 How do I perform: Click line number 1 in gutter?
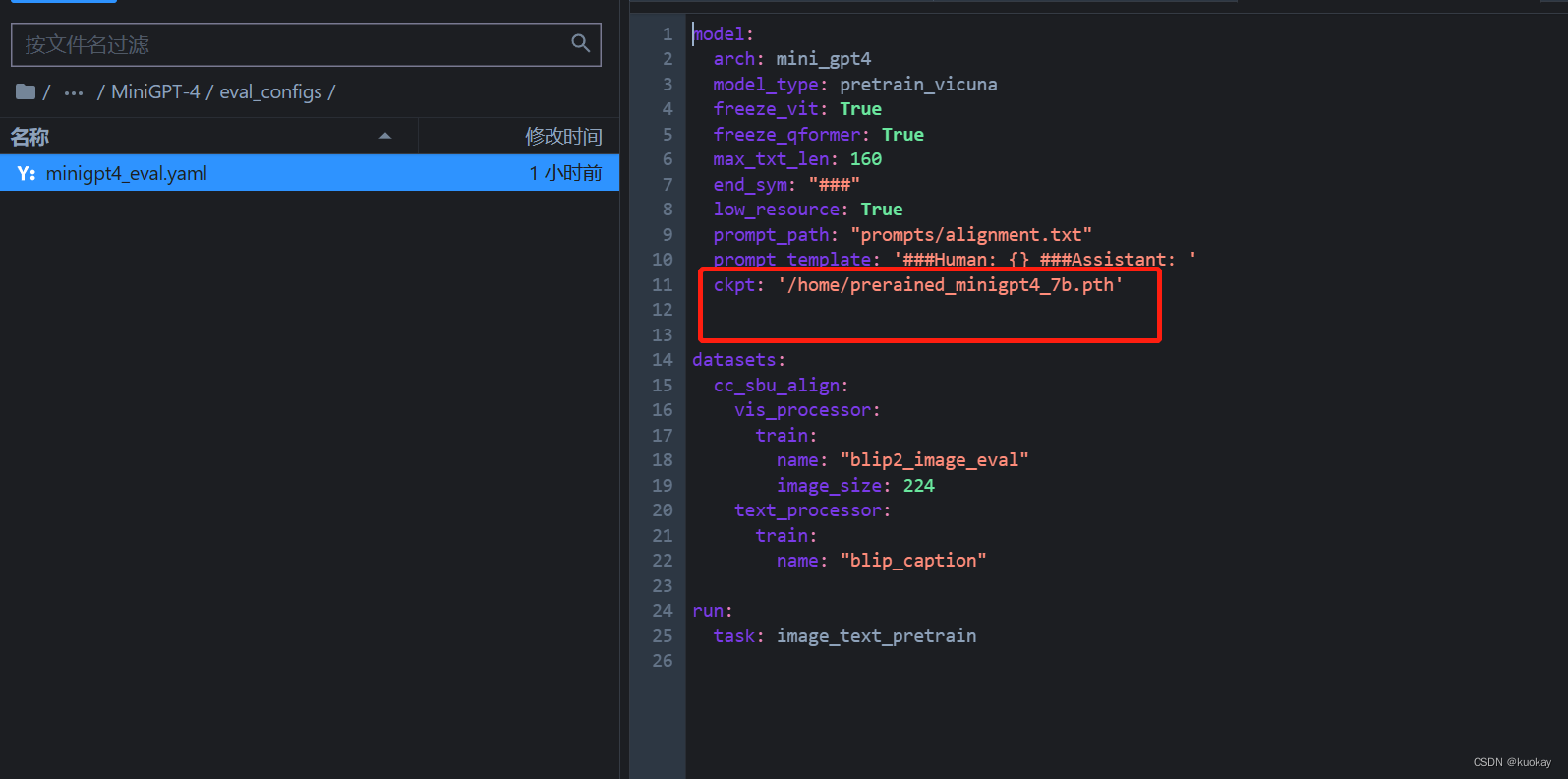(668, 34)
